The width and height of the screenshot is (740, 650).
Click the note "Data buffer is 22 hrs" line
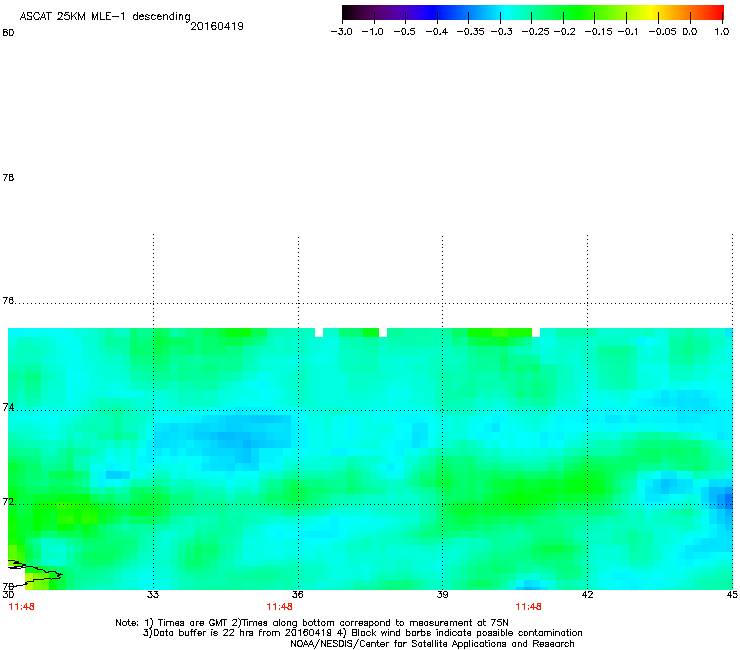362,633
